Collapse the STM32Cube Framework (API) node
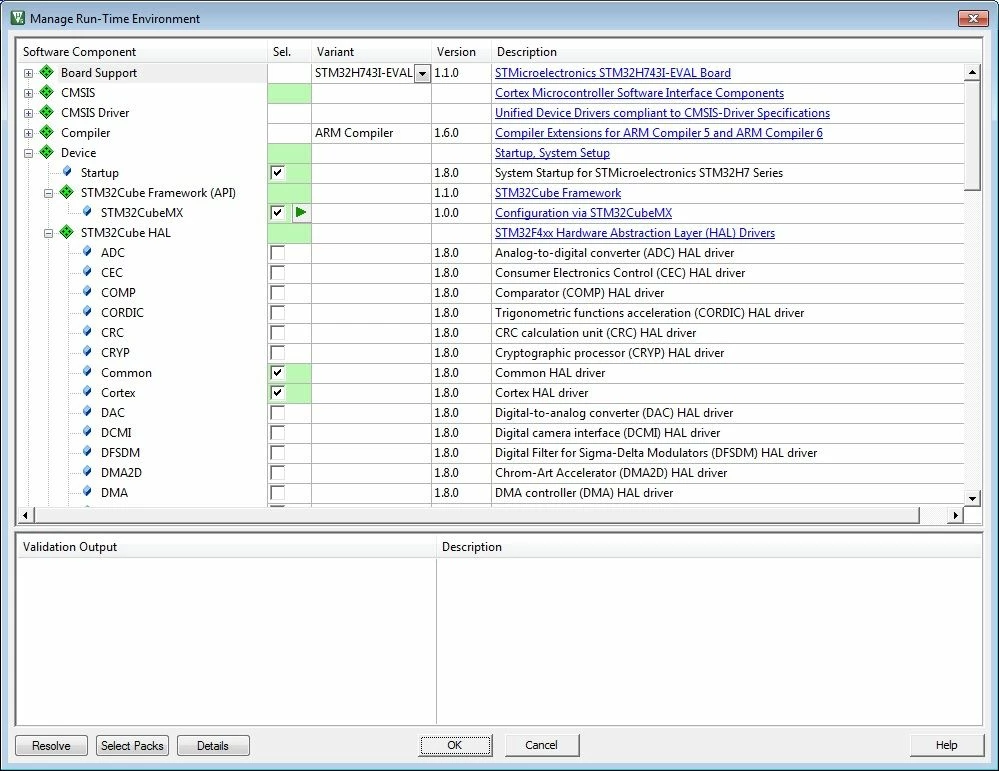The height and width of the screenshot is (771, 999). coord(48,193)
